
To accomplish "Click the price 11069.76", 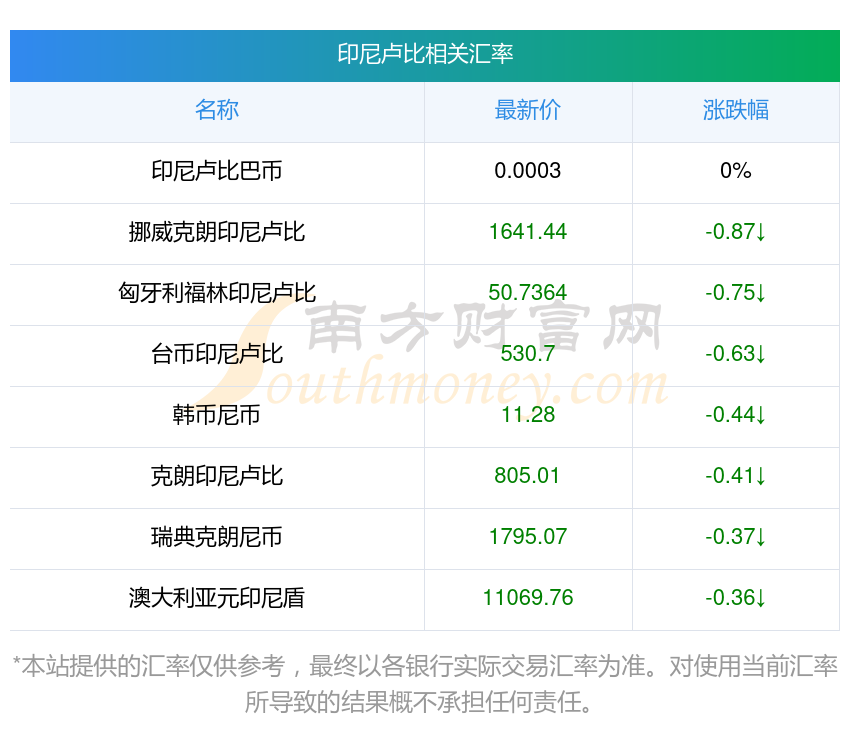I will coord(527,598).
